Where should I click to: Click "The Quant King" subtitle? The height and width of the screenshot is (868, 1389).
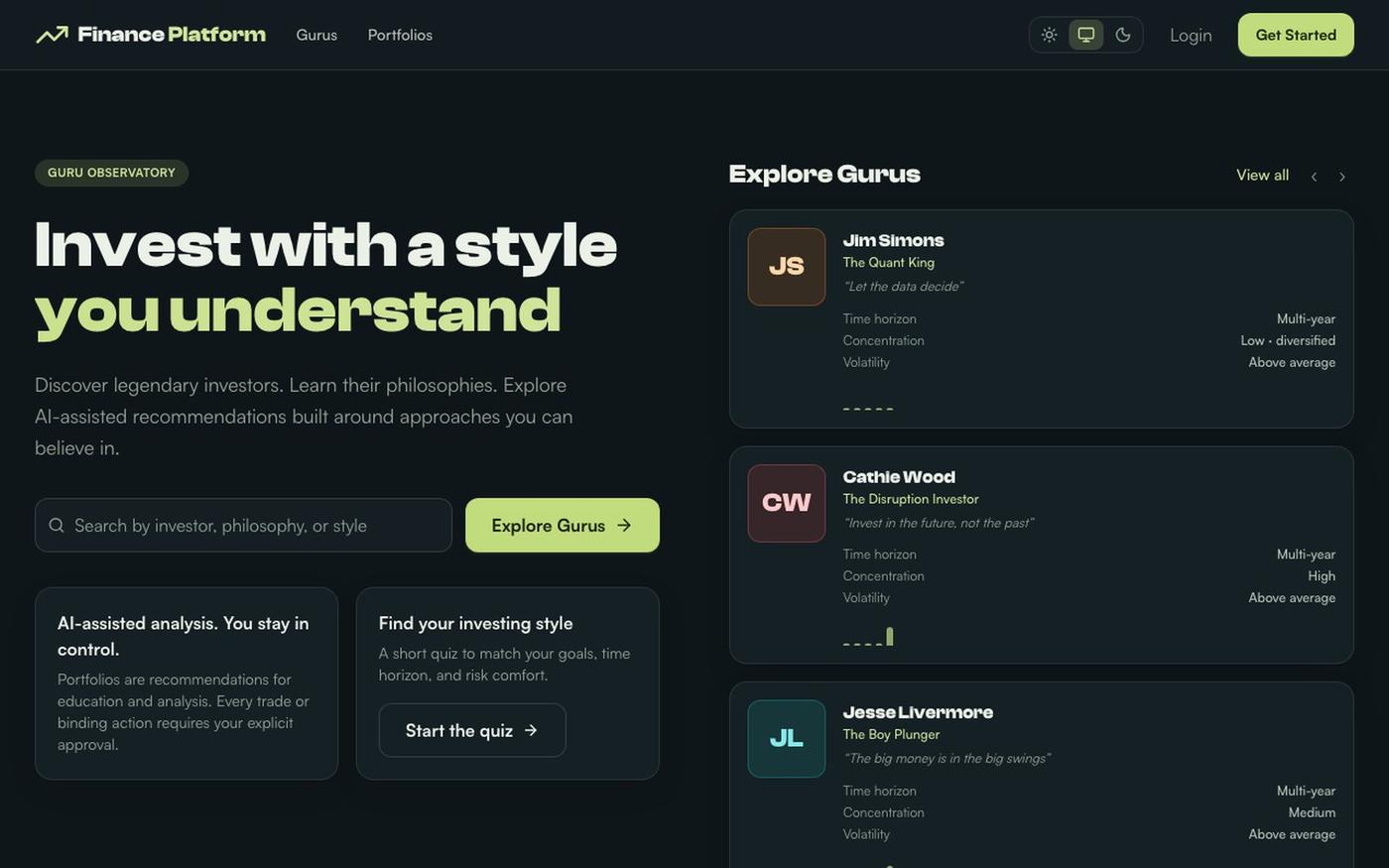(889, 262)
